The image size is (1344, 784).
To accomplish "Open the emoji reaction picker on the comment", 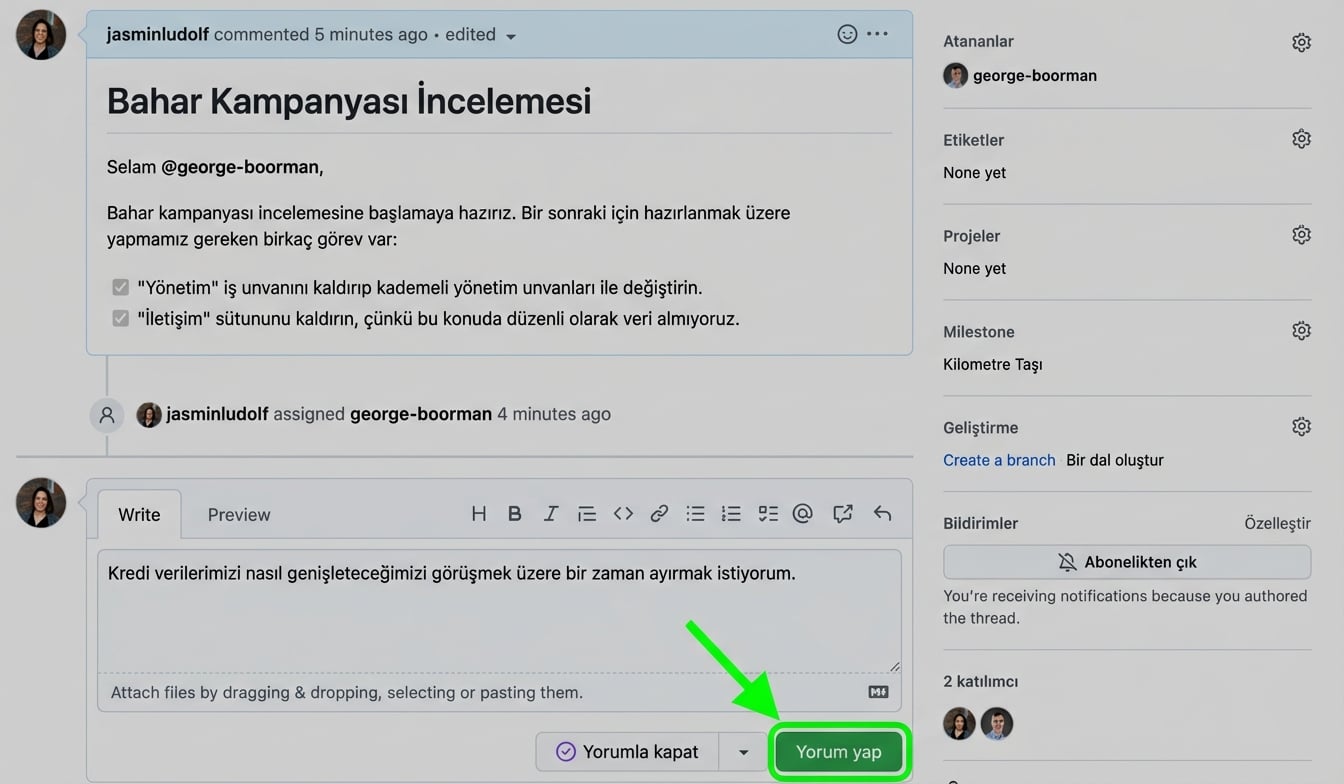I will click(x=846, y=33).
